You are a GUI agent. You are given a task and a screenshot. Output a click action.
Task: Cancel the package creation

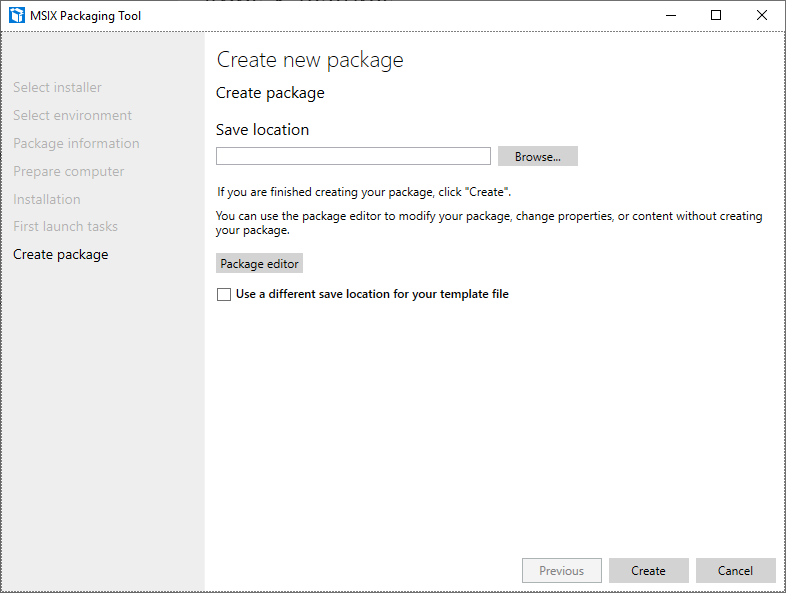coord(735,570)
